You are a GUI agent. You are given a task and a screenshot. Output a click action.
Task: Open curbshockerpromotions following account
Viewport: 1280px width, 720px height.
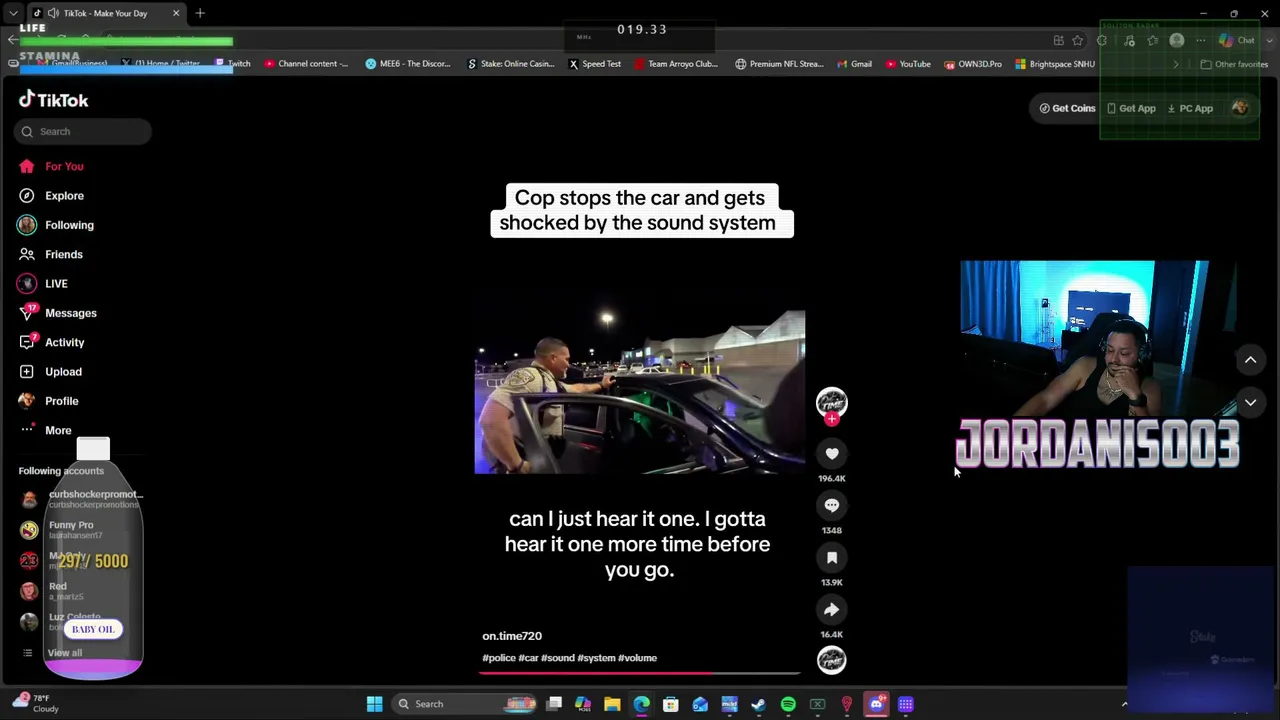pos(80,499)
